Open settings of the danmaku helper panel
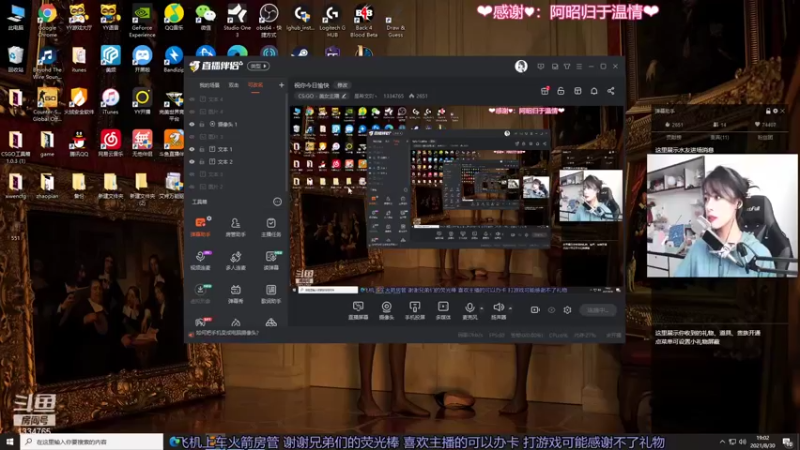Image resolution: width=800 pixels, height=450 pixels. [776, 111]
